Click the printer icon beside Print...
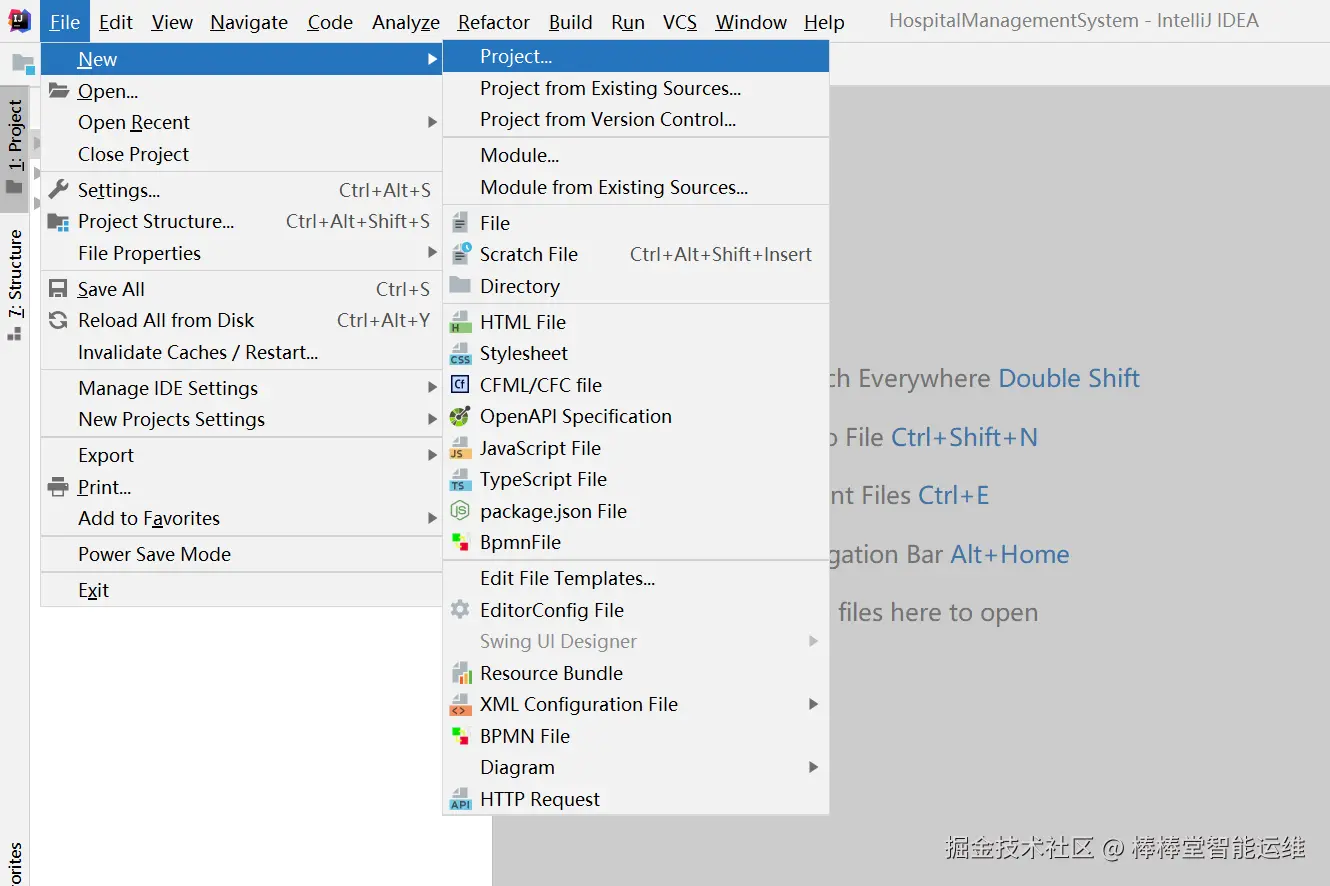 click(x=59, y=488)
